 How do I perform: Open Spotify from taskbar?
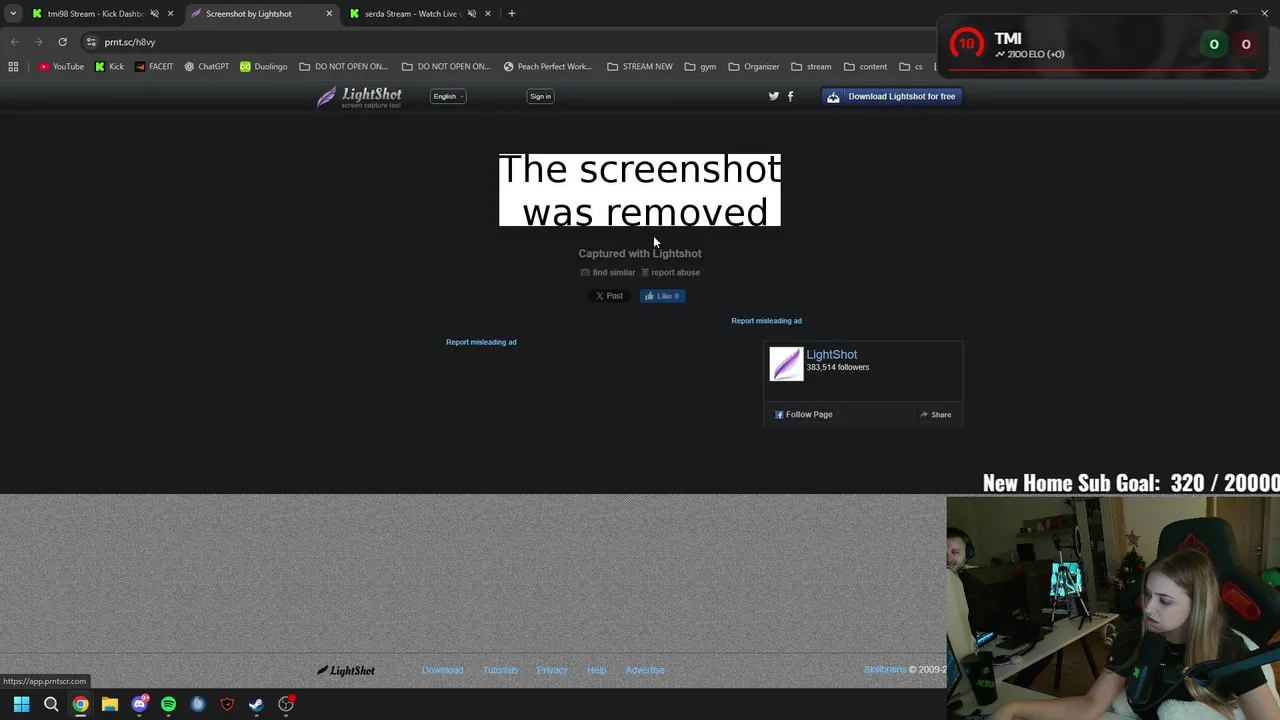(168, 704)
